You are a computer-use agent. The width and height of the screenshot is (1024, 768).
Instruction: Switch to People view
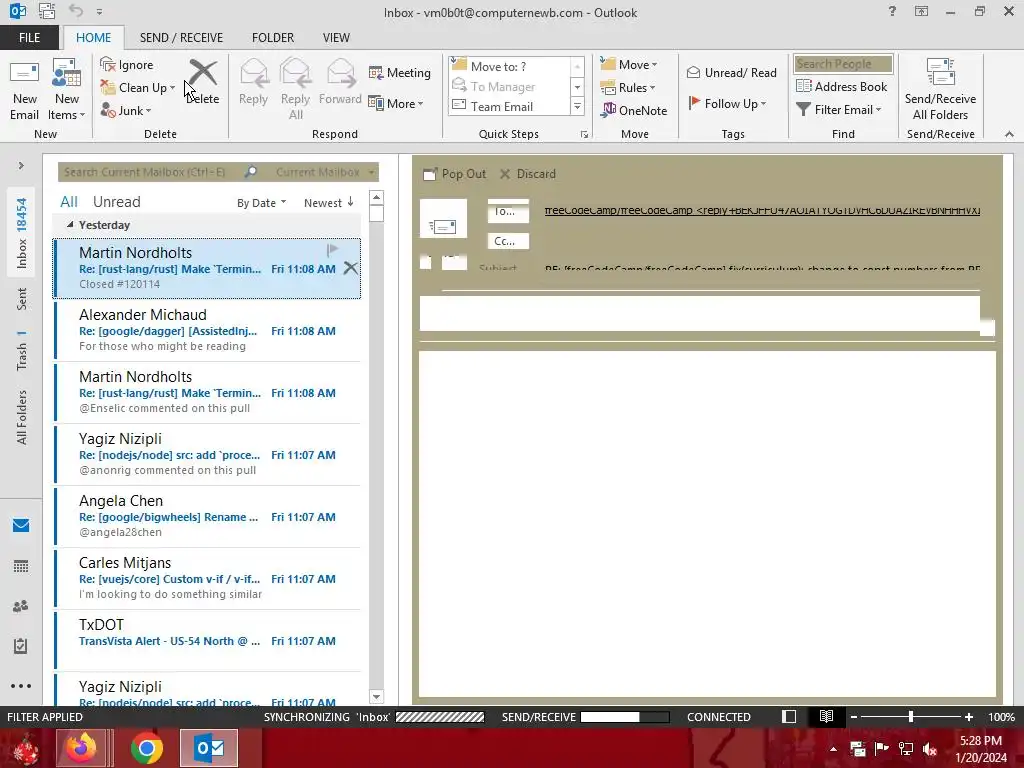coord(21,606)
